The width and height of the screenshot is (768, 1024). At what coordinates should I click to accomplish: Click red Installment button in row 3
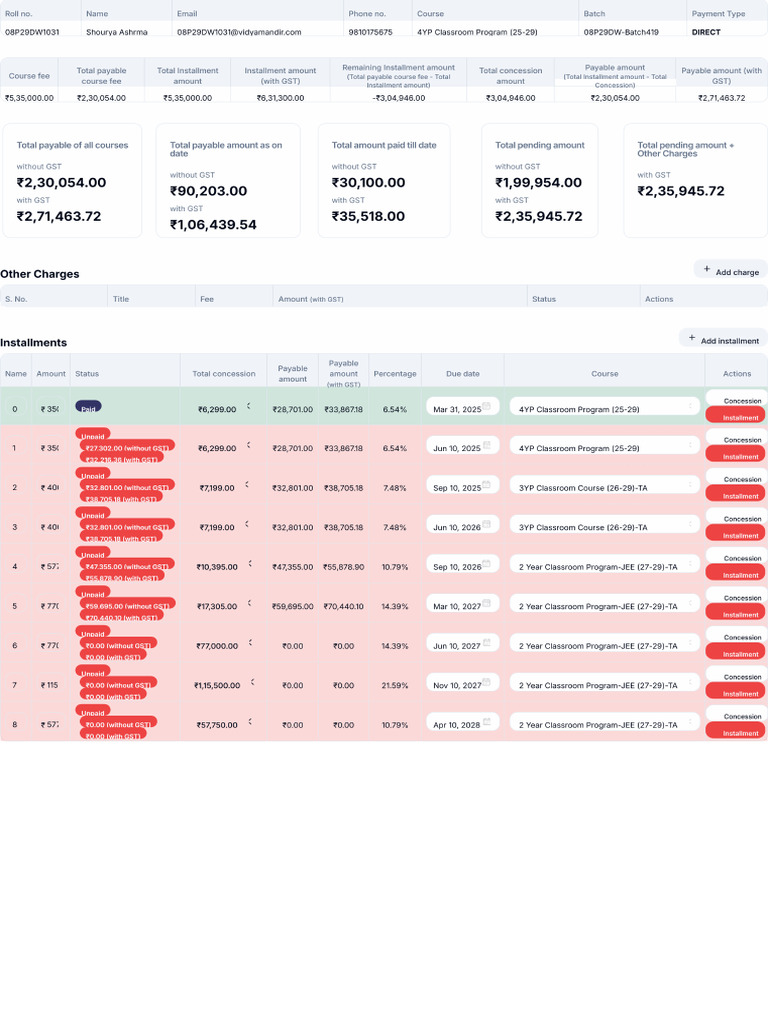[736, 534]
